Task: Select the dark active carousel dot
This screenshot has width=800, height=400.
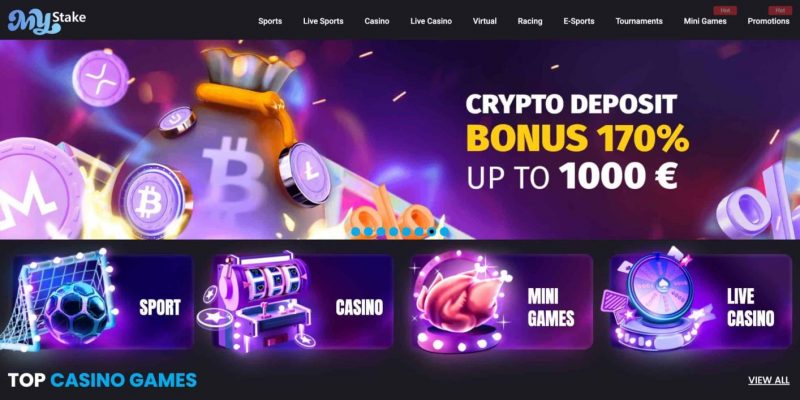Action: [x=432, y=232]
